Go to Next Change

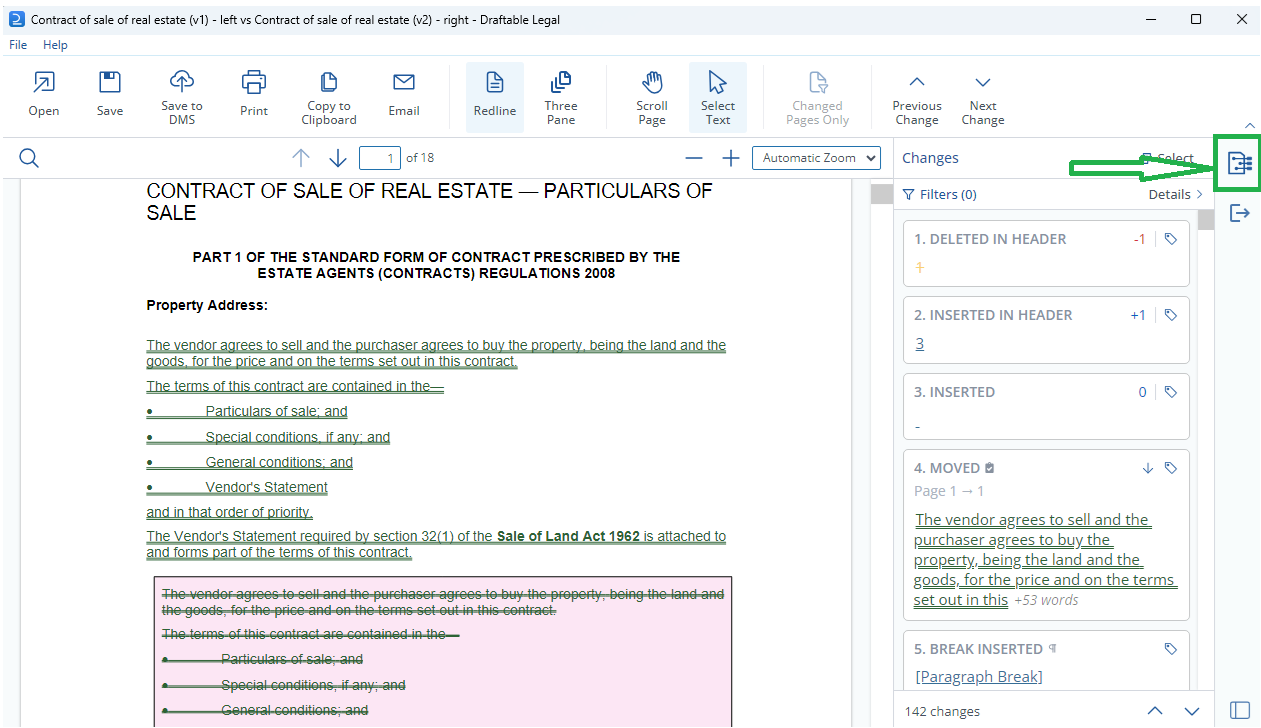[x=983, y=96]
